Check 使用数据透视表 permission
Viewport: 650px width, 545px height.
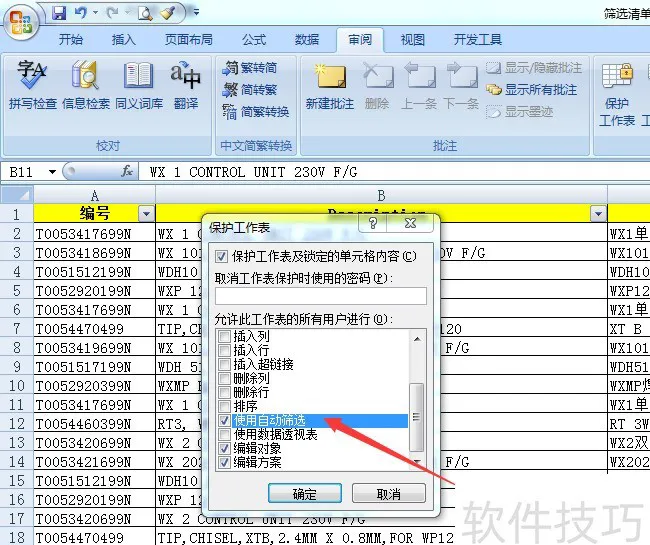coord(224,434)
